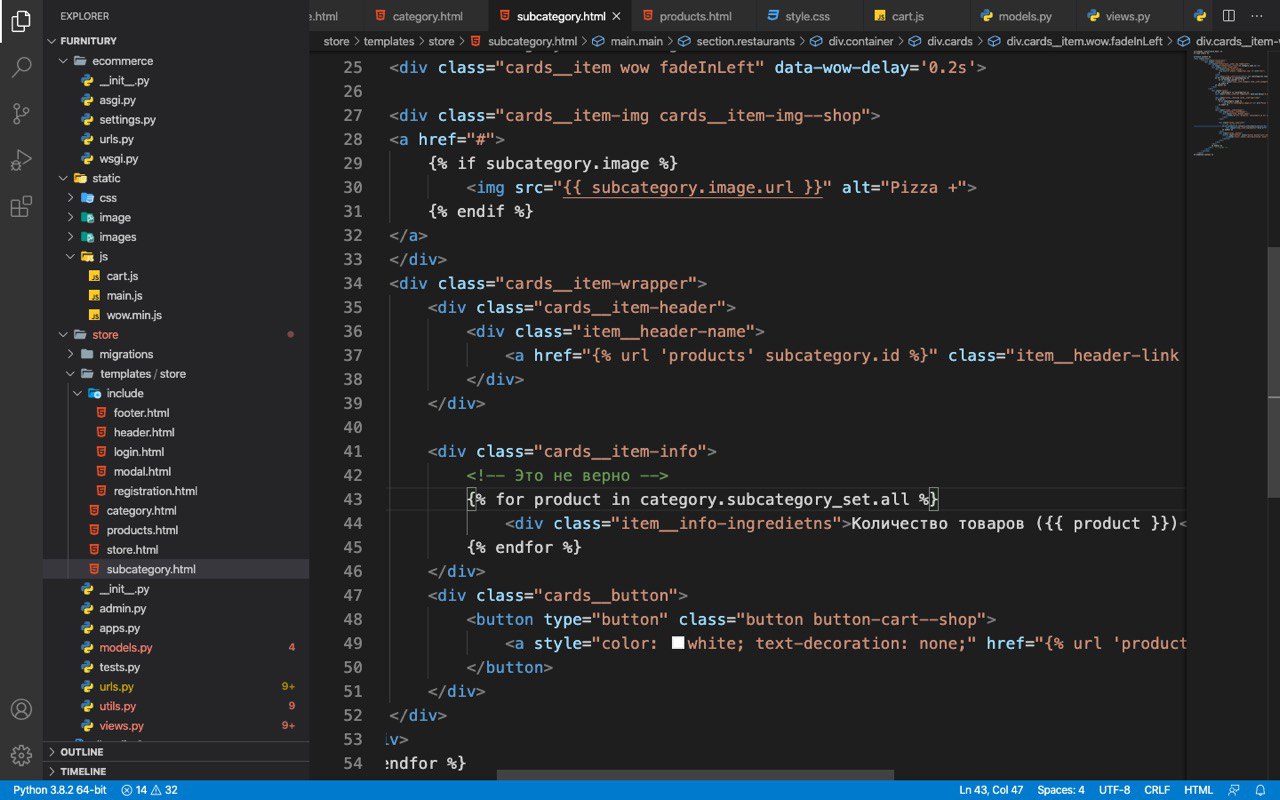Open utils.py file
Image resolution: width=1280 pixels, height=800 pixels.
point(117,706)
